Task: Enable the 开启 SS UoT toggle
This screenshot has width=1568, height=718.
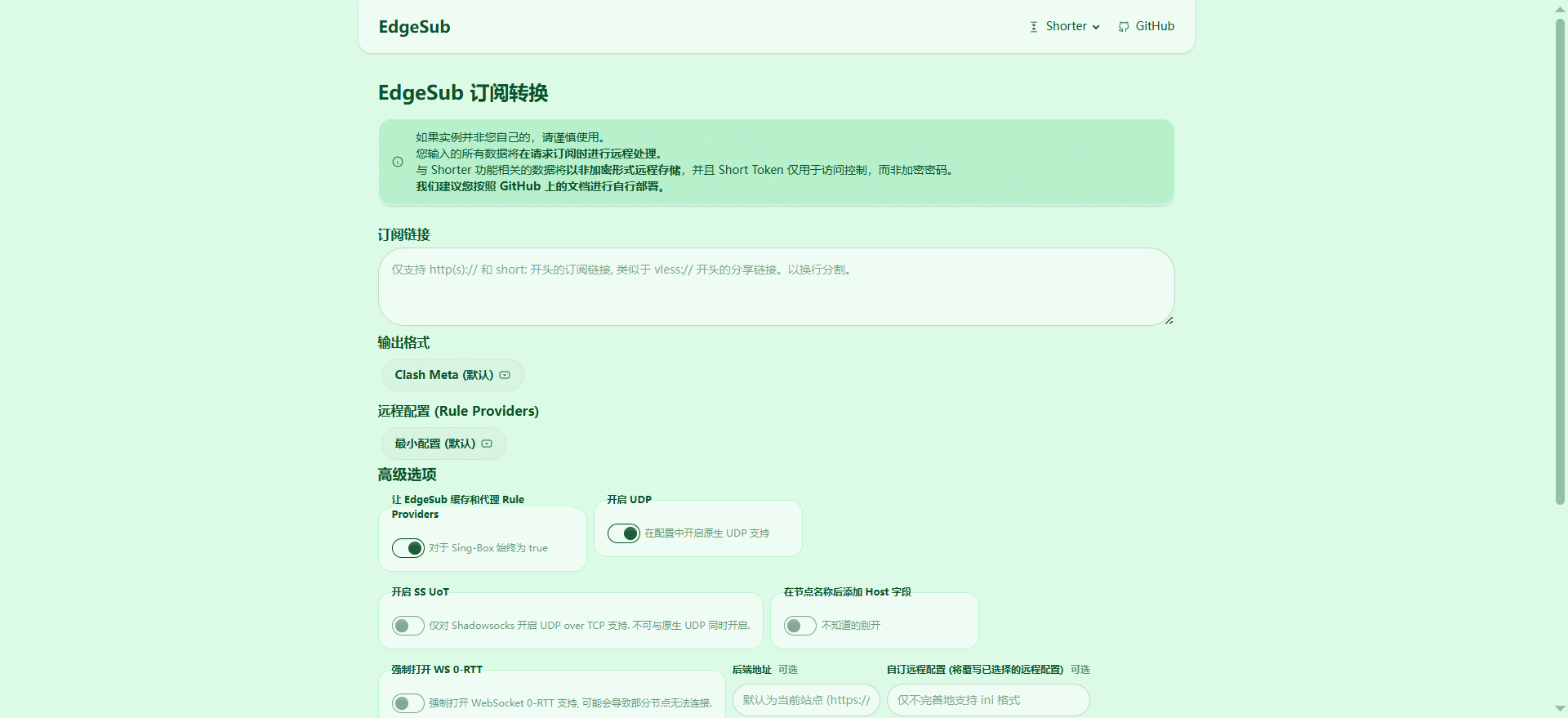Action: coord(408,626)
